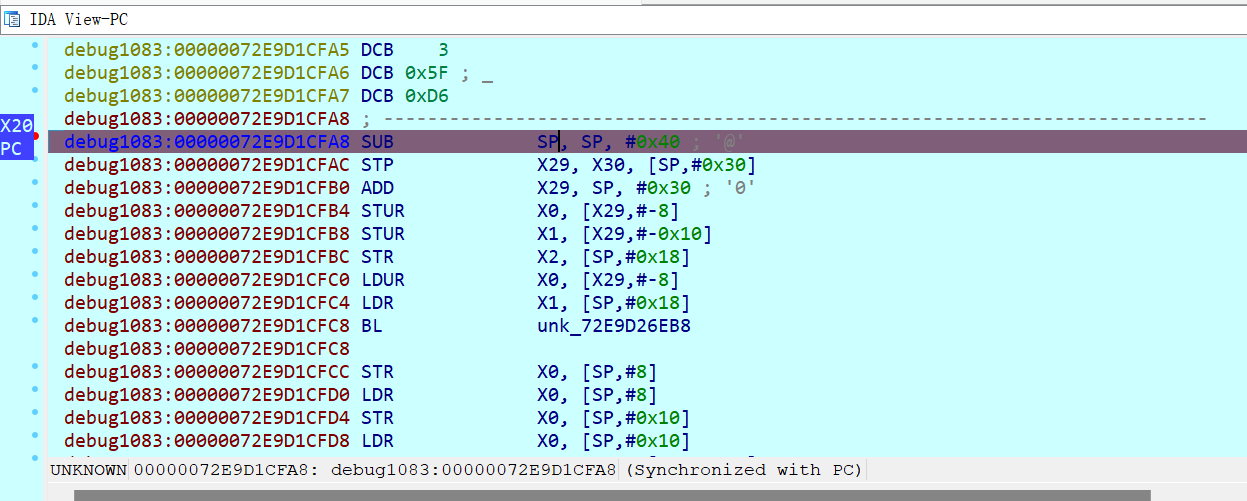
Task: Click the IDA View-PC panel icon
Action: [x=12, y=19]
